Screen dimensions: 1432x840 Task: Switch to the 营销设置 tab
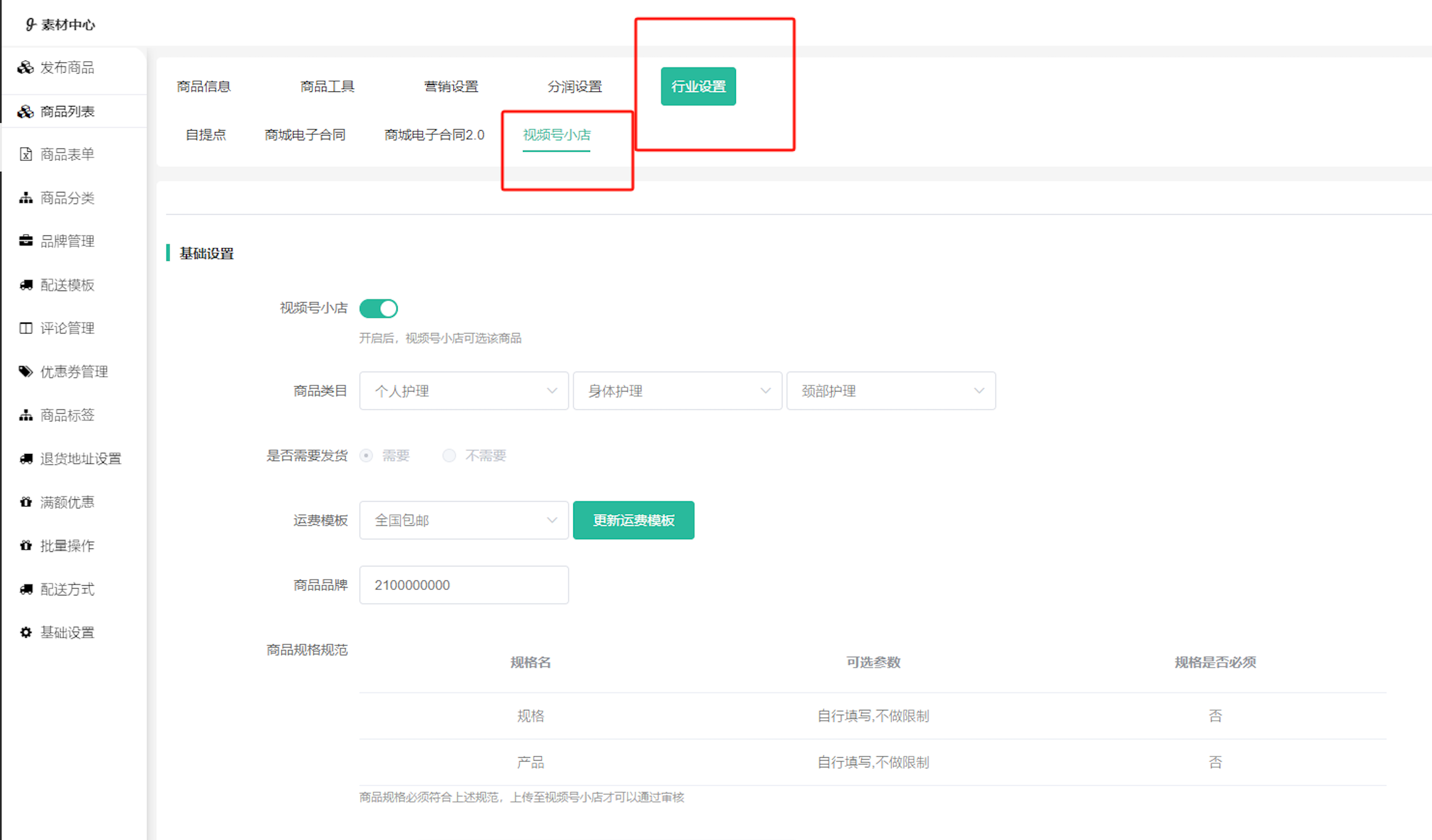tap(451, 87)
